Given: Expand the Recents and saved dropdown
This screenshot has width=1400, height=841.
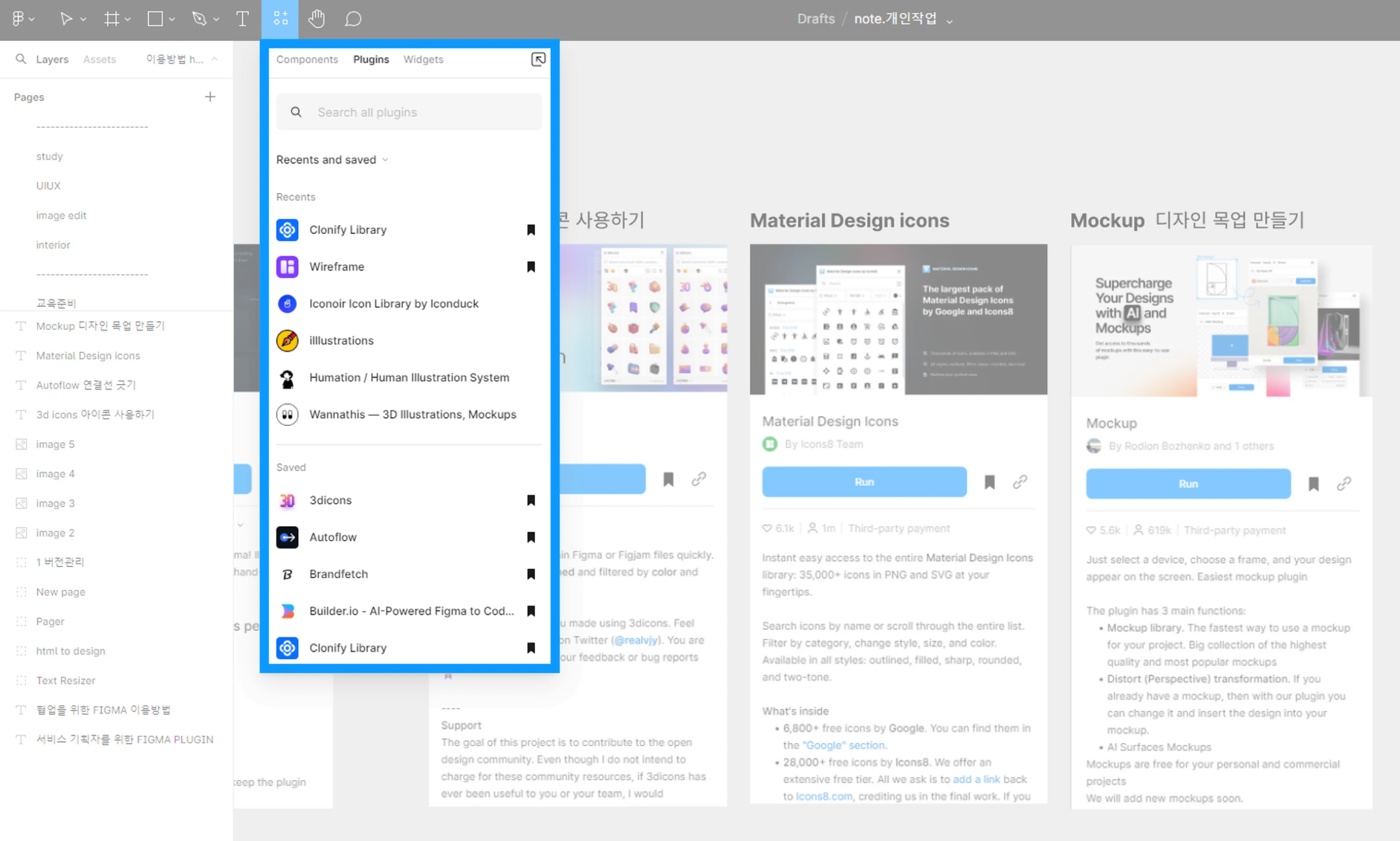Looking at the screenshot, I should (332, 160).
